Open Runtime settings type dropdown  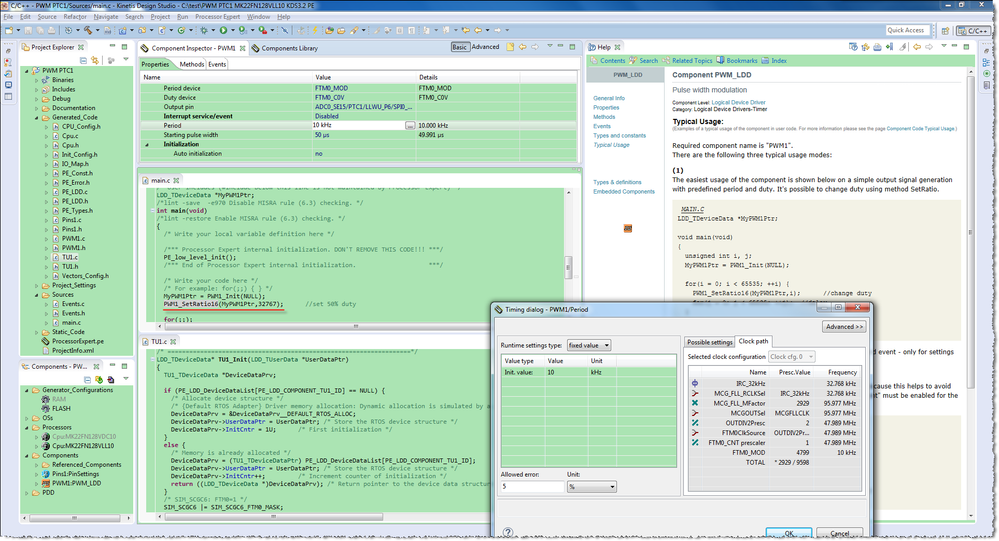pos(589,345)
